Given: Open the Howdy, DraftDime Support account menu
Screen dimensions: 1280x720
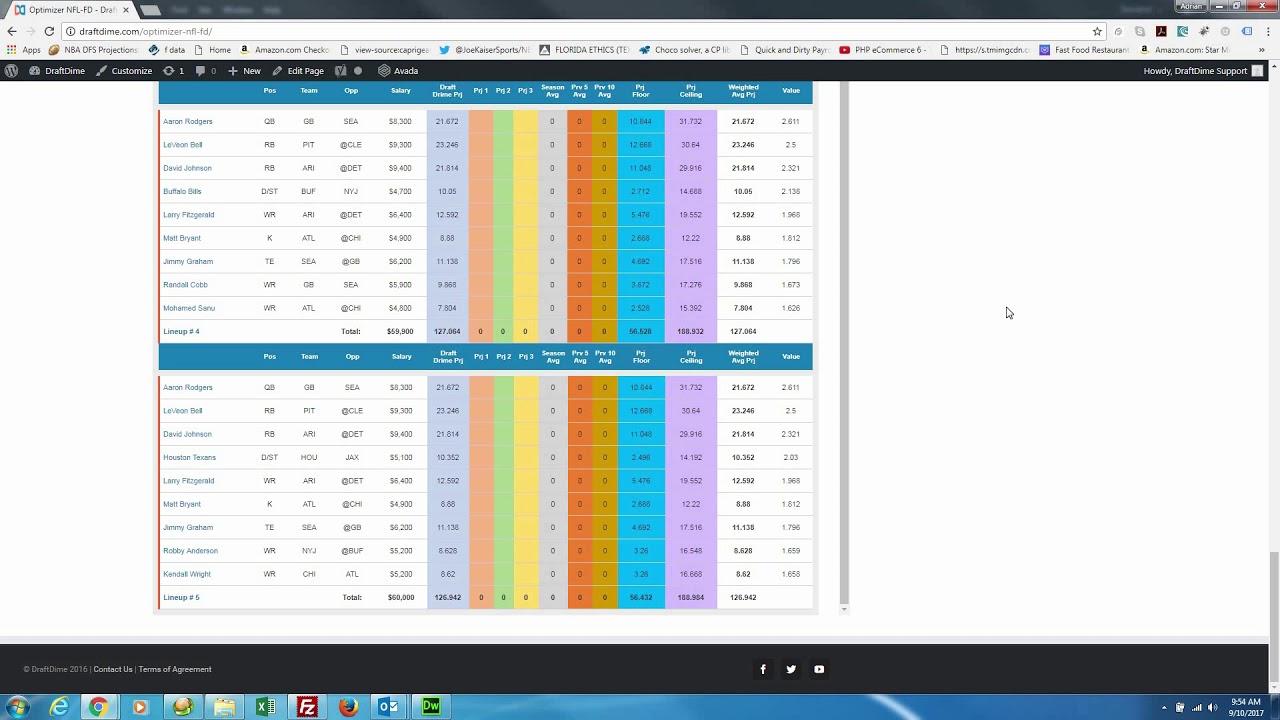Looking at the screenshot, I should pyautogui.click(x=1203, y=71).
